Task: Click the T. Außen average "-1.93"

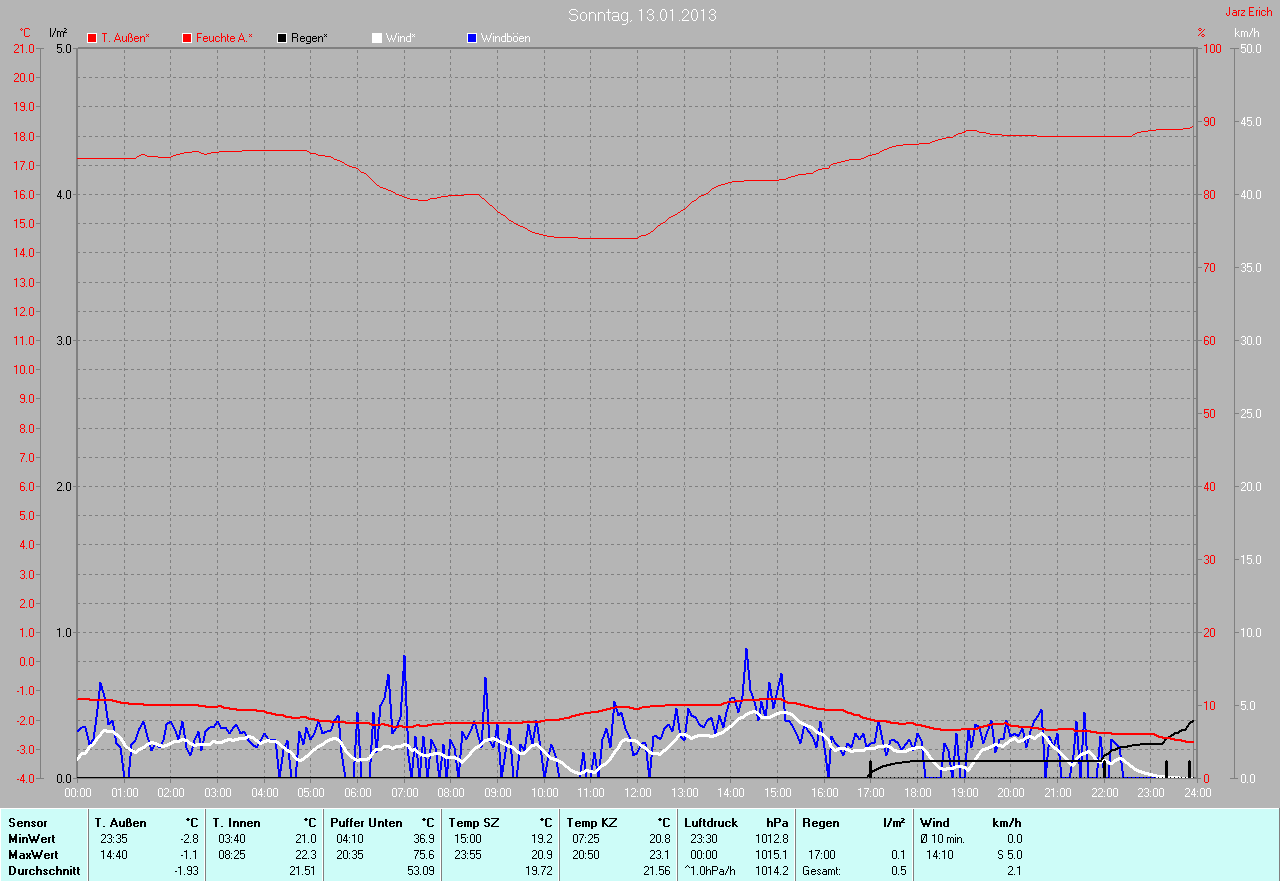Action: pyautogui.click(x=186, y=871)
